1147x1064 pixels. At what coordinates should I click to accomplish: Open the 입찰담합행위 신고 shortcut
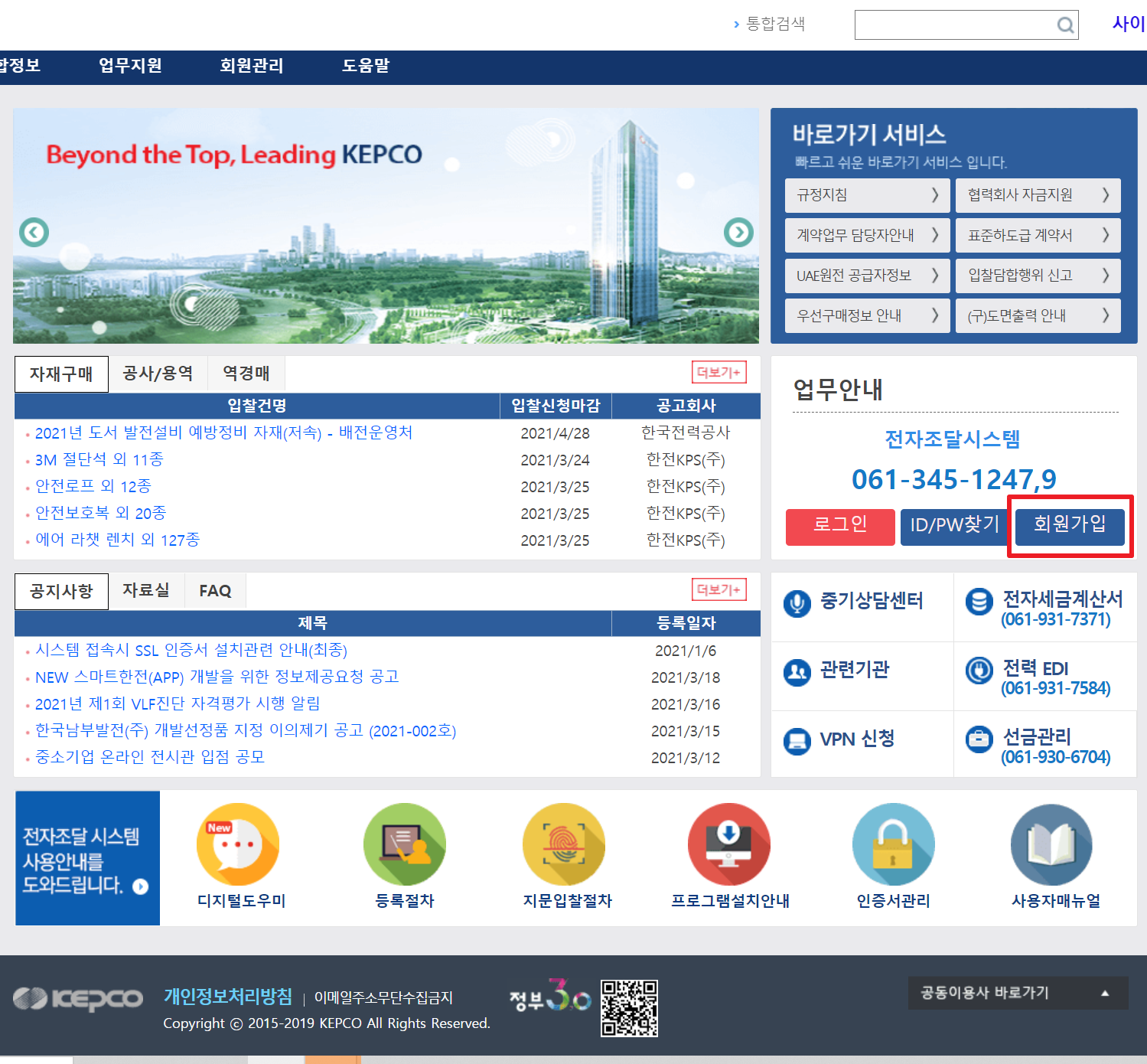(1038, 276)
